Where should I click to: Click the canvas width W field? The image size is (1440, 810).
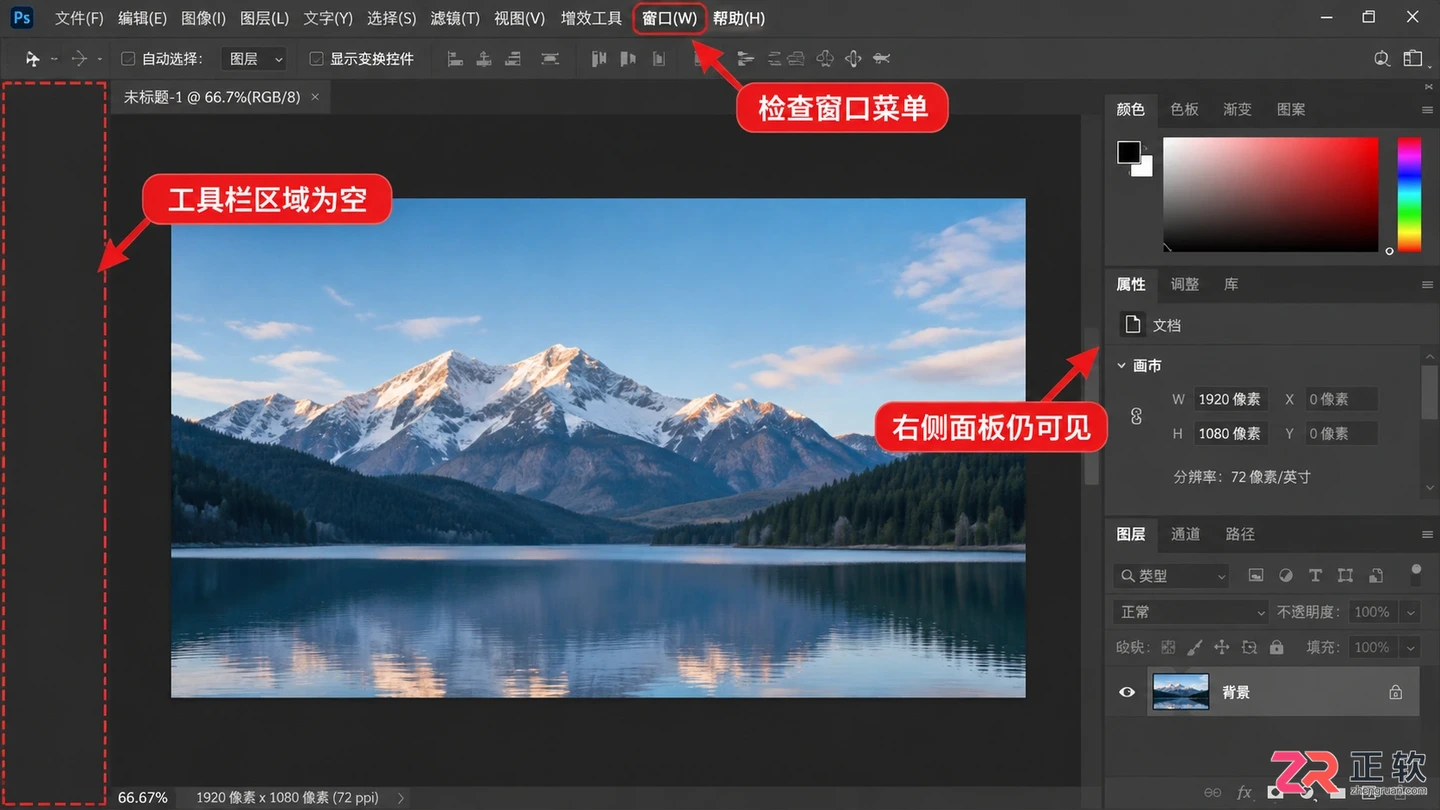pos(1231,399)
